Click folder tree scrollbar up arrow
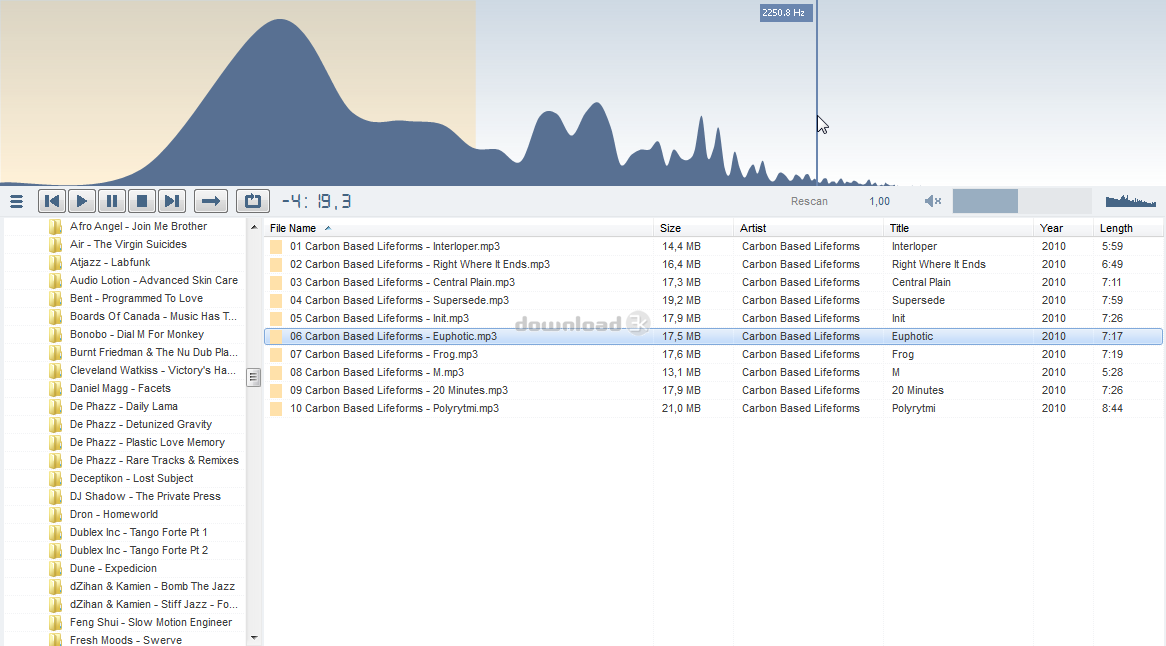This screenshot has height=646, width=1166. (x=254, y=227)
